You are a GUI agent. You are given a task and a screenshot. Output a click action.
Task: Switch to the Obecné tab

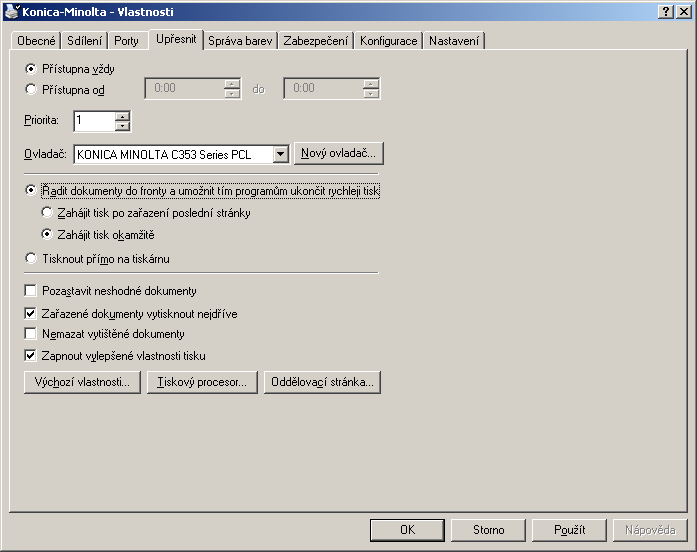click(x=36, y=41)
